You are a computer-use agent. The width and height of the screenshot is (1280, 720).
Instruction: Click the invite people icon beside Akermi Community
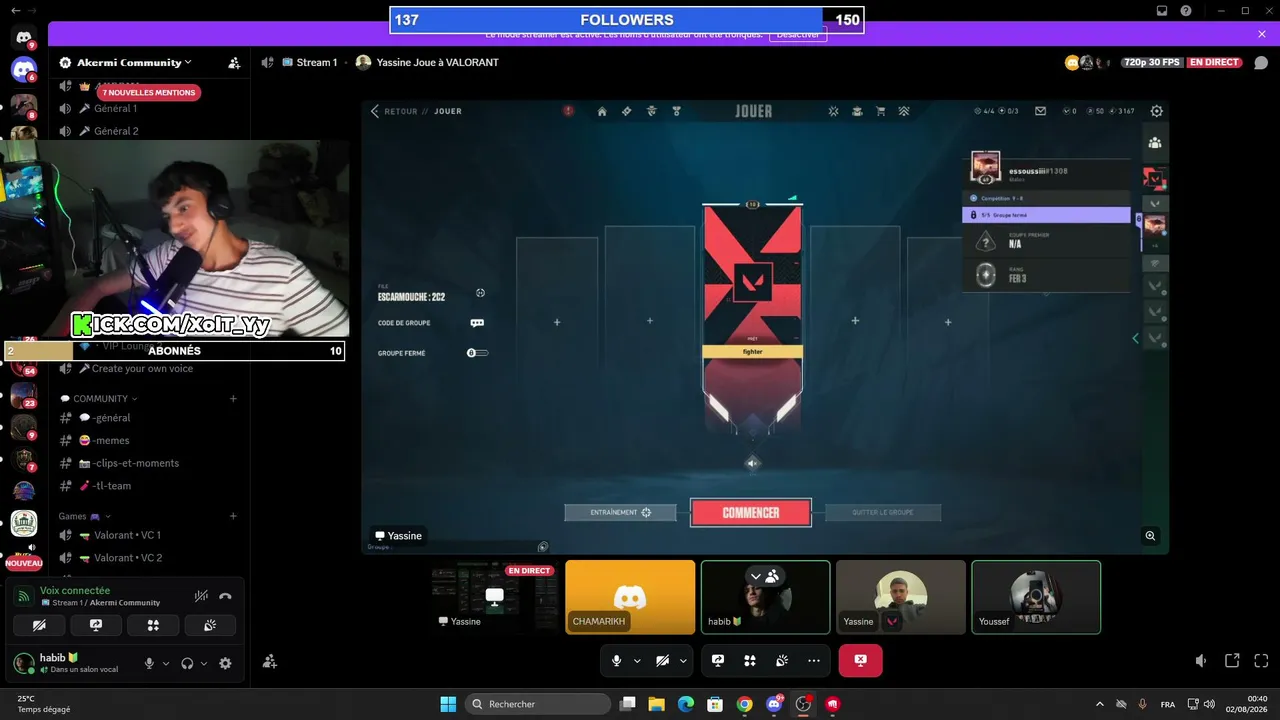click(x=234, y=62)
